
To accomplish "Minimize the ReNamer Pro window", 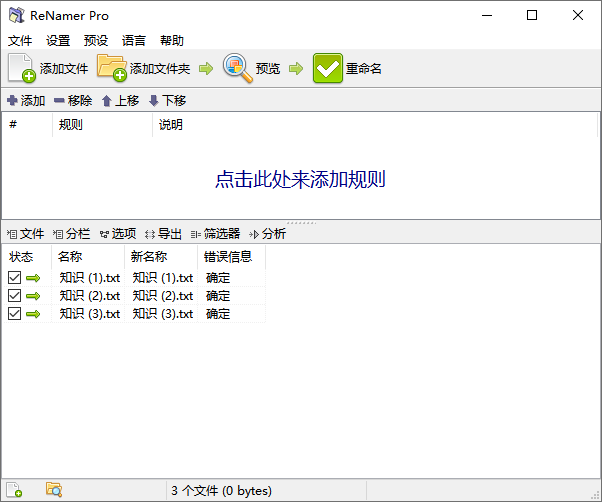I will [487, 15].
